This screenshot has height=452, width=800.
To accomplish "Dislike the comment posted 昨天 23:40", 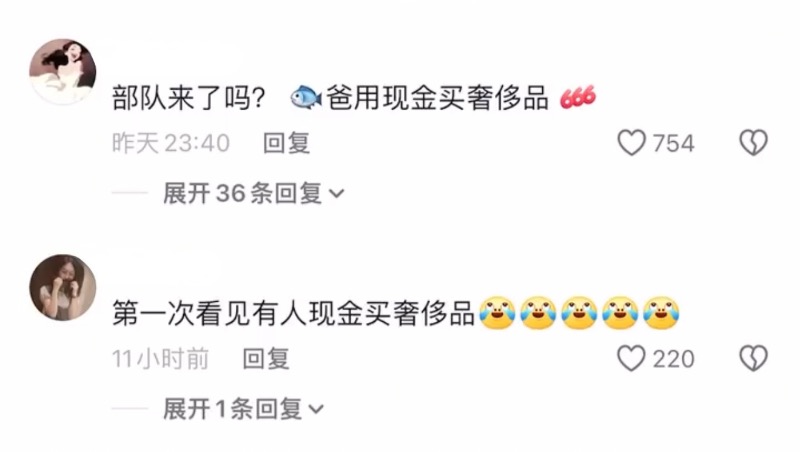I will click(x=754, y=142).
